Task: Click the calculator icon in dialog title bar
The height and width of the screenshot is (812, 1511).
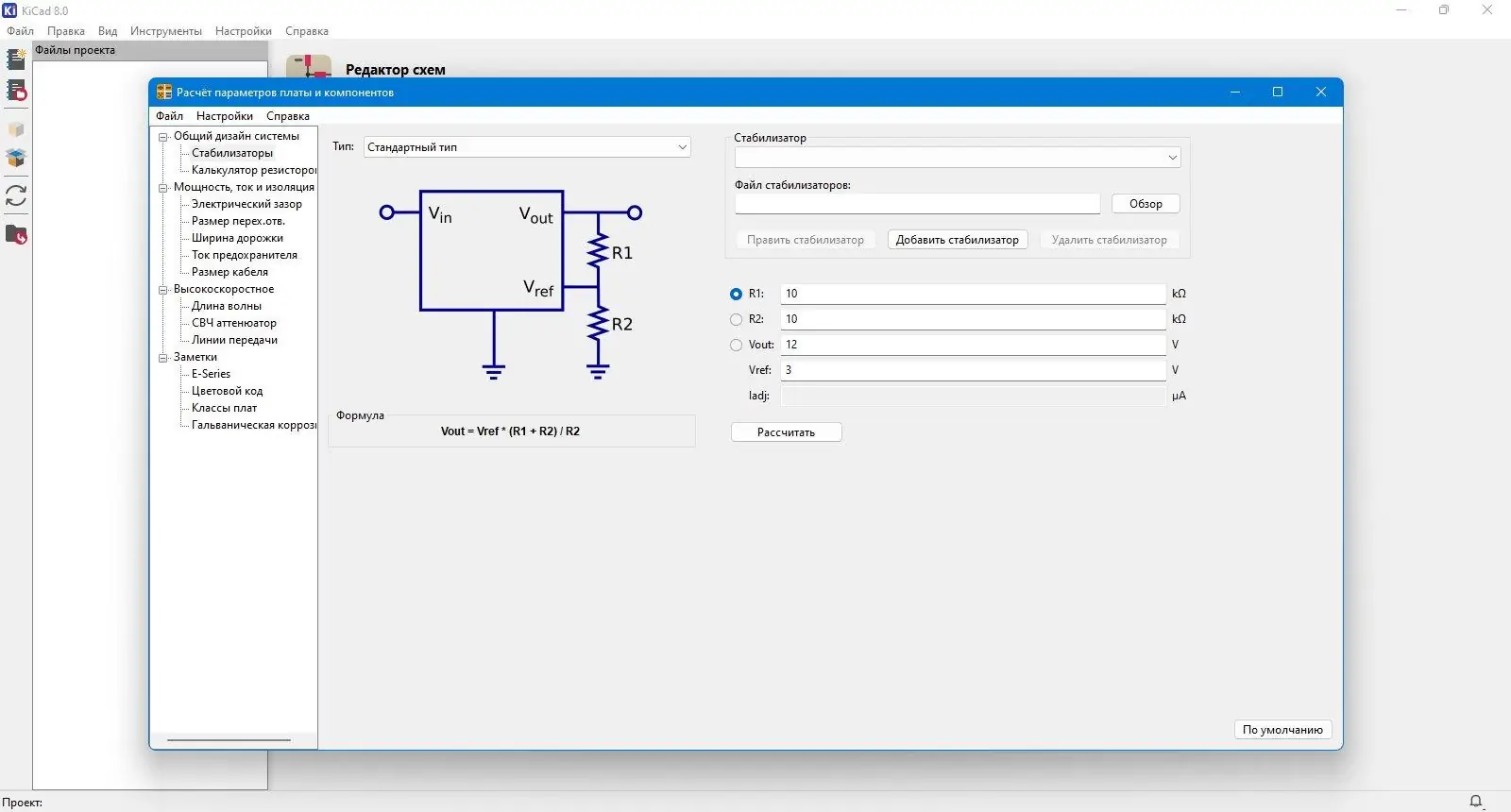Action: (164, 93)
